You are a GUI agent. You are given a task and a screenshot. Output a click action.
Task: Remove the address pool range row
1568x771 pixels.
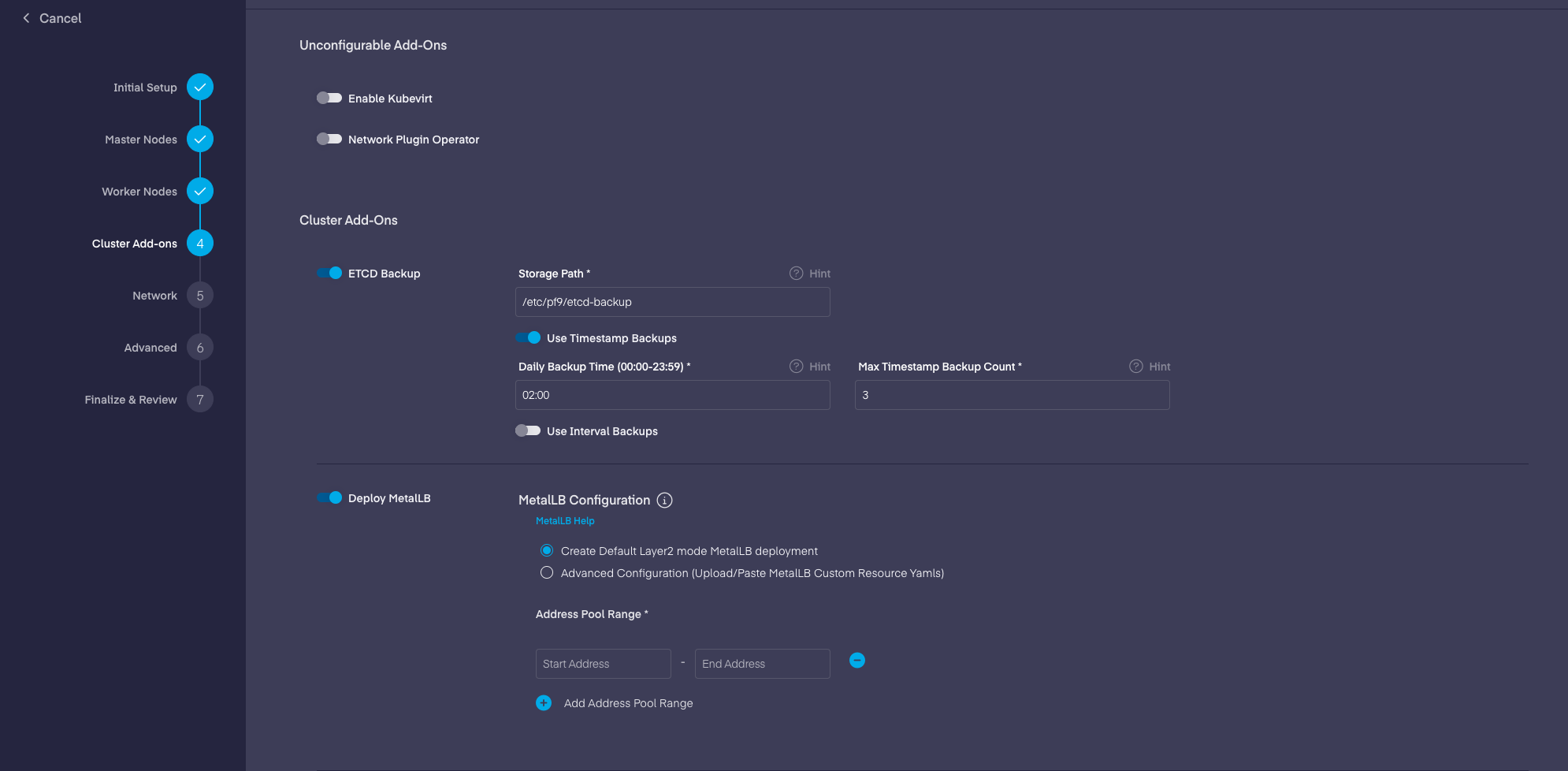[x=857, y=661]
